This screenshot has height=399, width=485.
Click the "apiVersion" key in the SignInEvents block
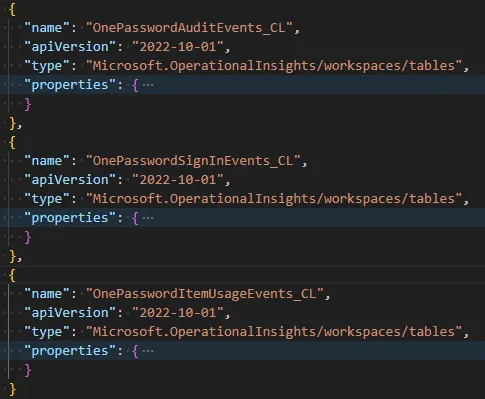[70, 180]
